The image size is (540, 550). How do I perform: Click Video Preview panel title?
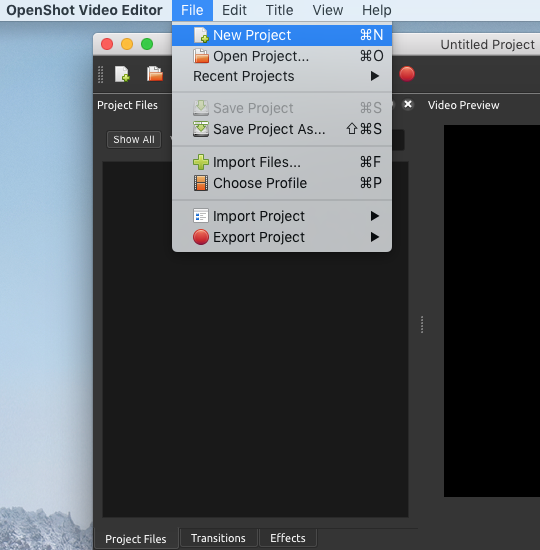click(463, 105)
